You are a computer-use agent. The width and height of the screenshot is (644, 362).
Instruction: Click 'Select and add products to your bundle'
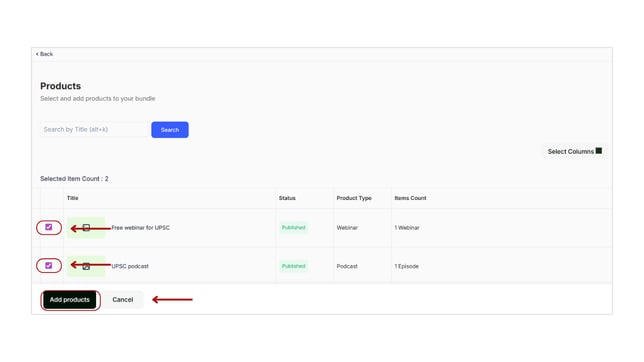[98, 99]
